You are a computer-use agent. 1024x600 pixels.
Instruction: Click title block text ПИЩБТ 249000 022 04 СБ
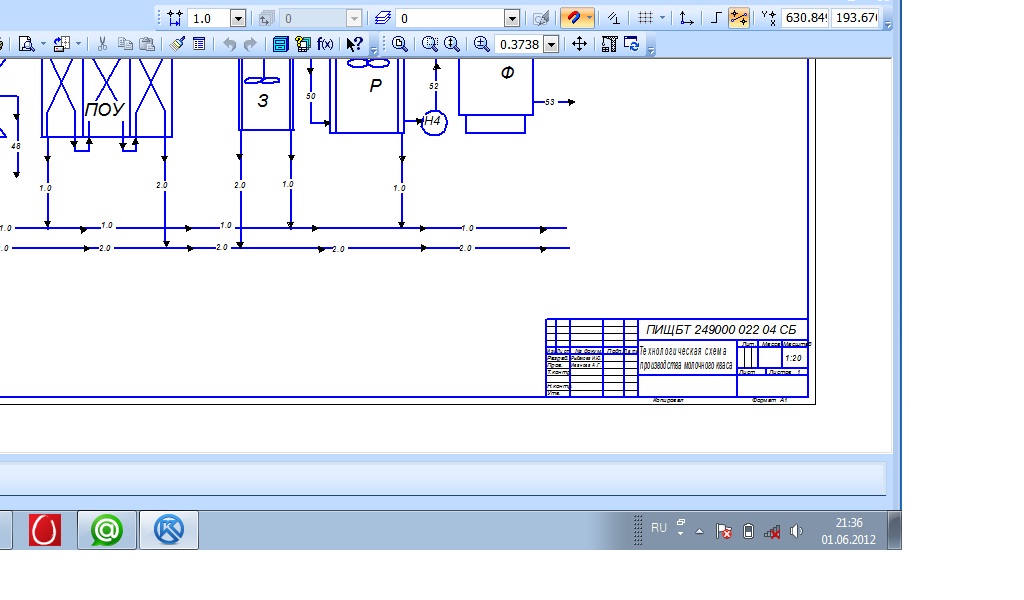tap(721, 330)
